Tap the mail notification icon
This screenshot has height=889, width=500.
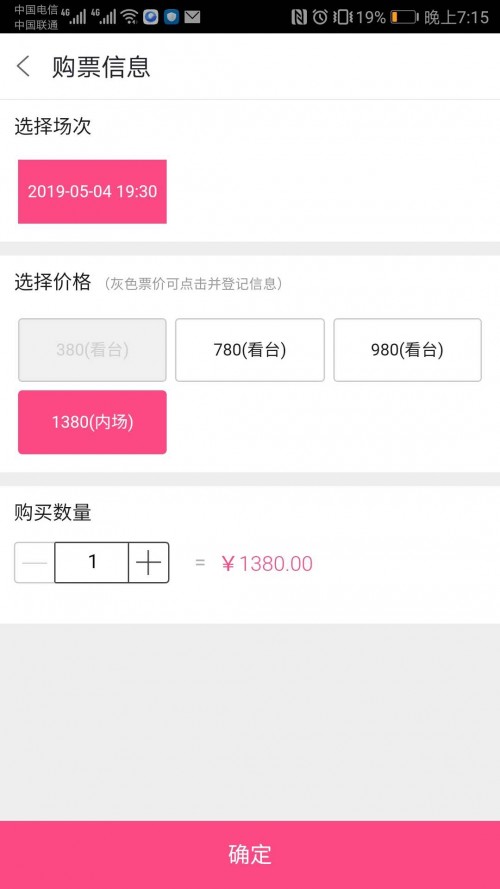pyautogui.click(x=192, y=17)
